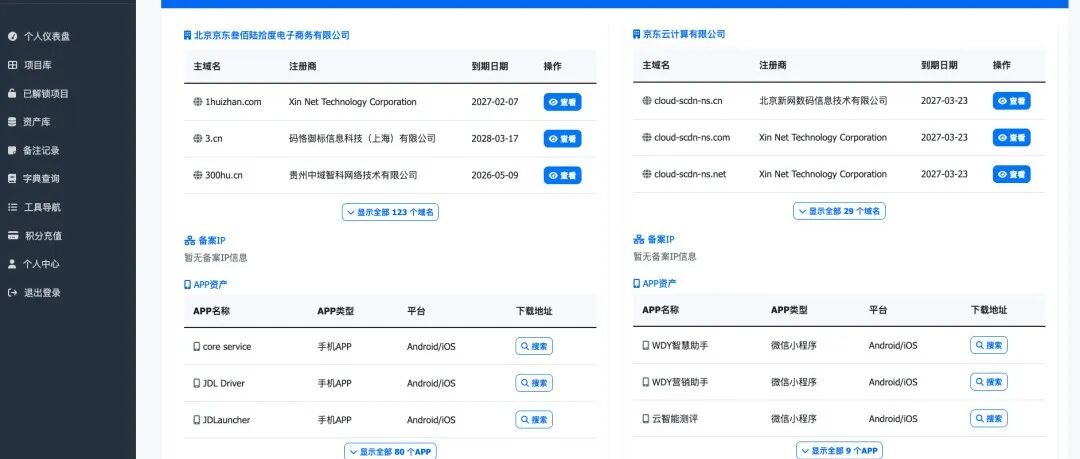1080x459 pixels.
Task: Click registrar 贵州中域智科网络技术有限公司
Action: pyautogui.click(x=353, y=175)
